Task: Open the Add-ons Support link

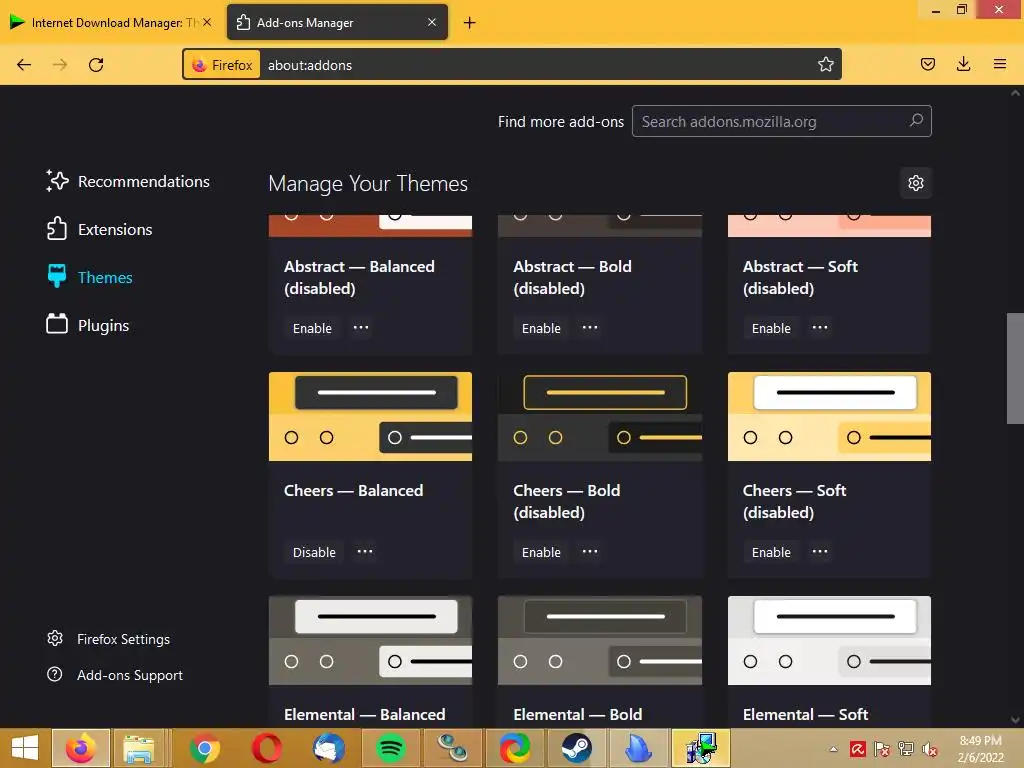Action: coord(130,675)
